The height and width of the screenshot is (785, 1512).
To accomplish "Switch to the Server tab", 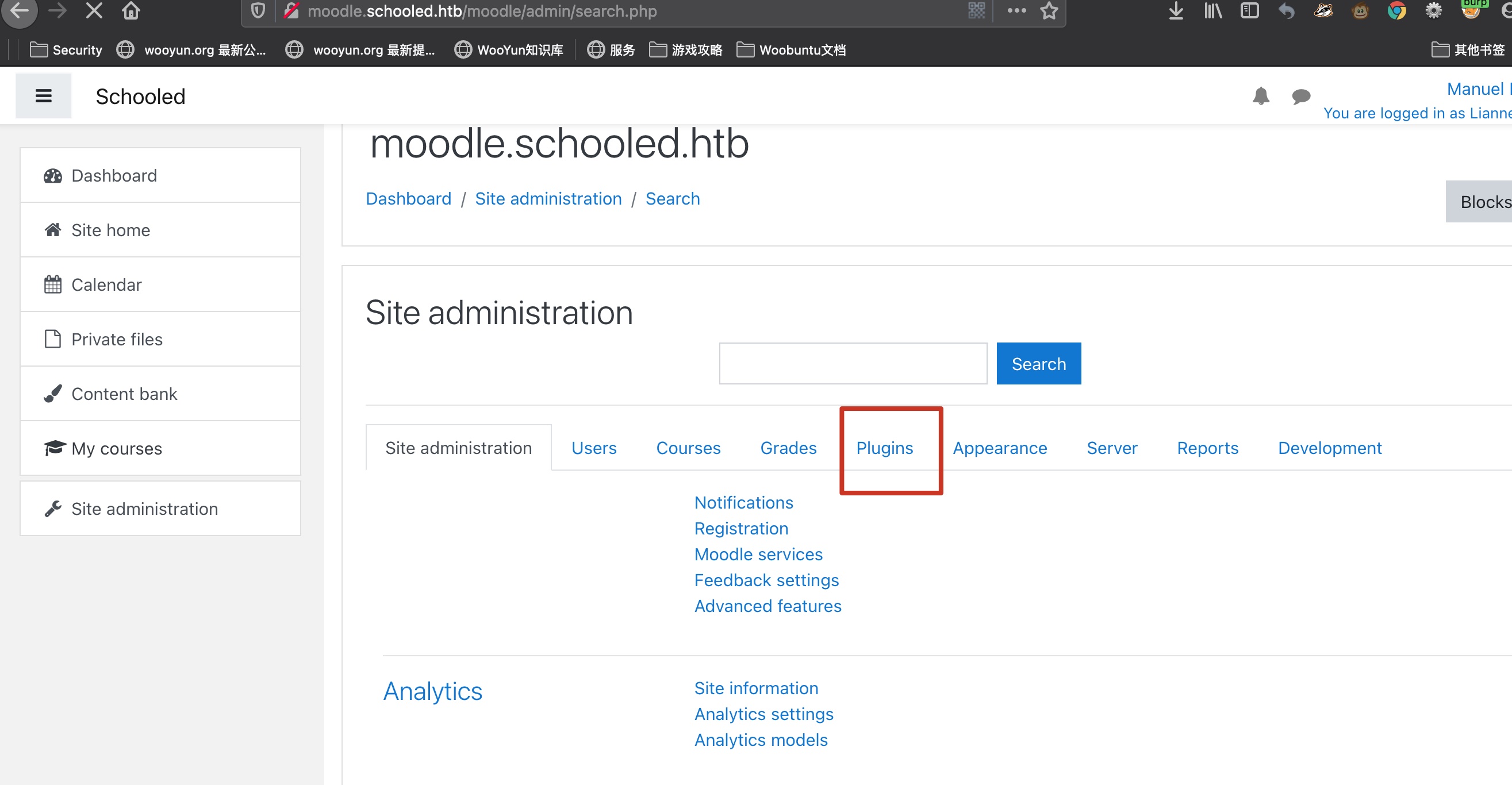I will click(x=1111, y=448).
